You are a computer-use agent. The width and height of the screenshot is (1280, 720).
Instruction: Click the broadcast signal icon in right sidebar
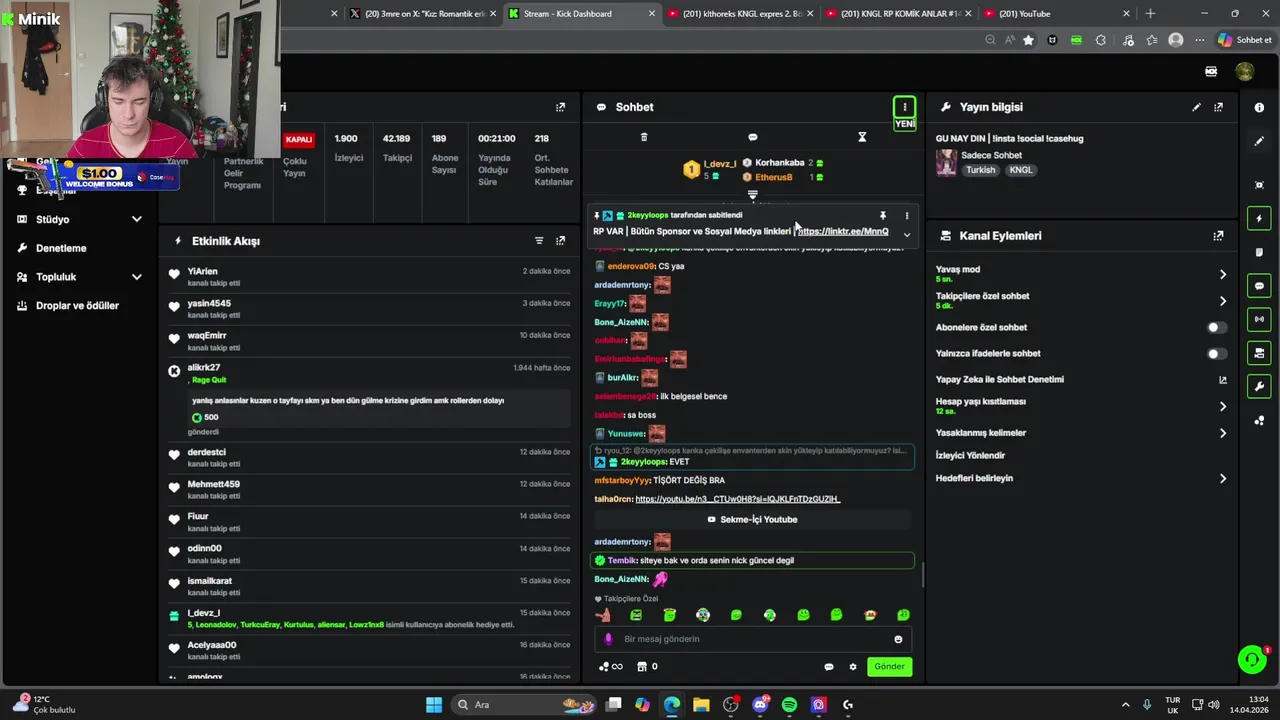coord(1259,320)
